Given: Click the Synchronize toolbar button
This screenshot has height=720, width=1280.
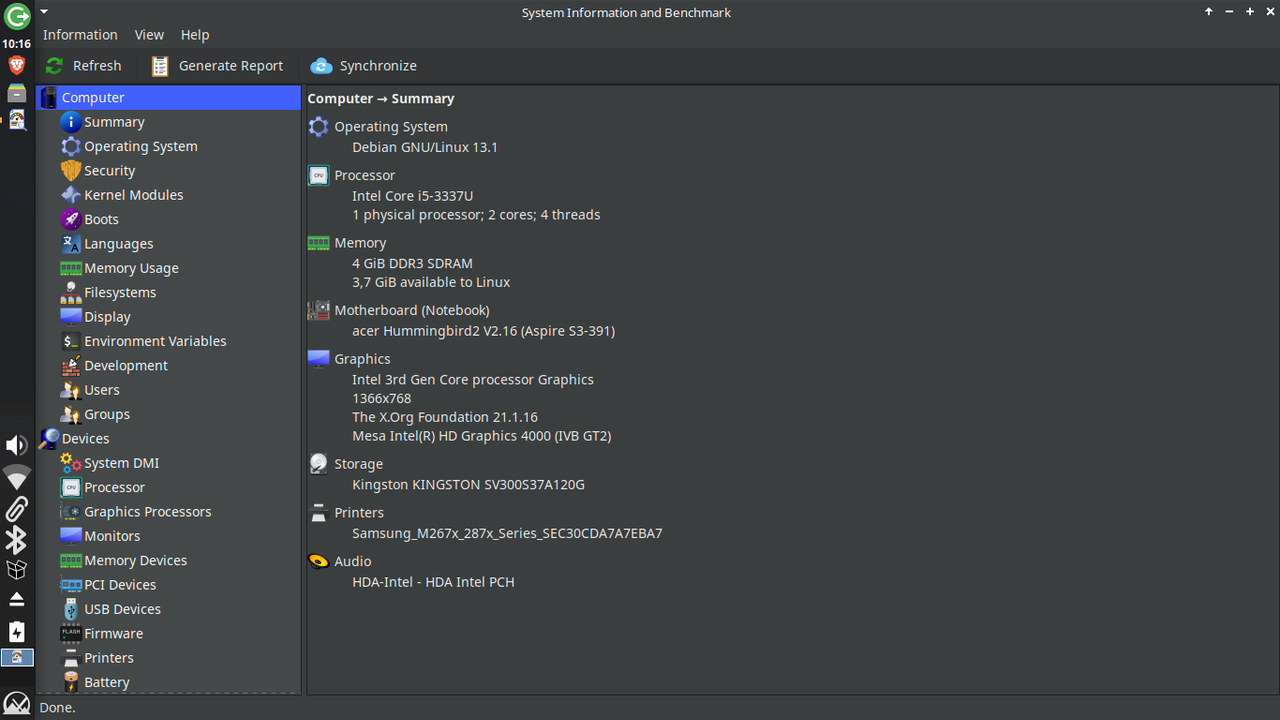Looking at the screenshot, I should 363,66.
